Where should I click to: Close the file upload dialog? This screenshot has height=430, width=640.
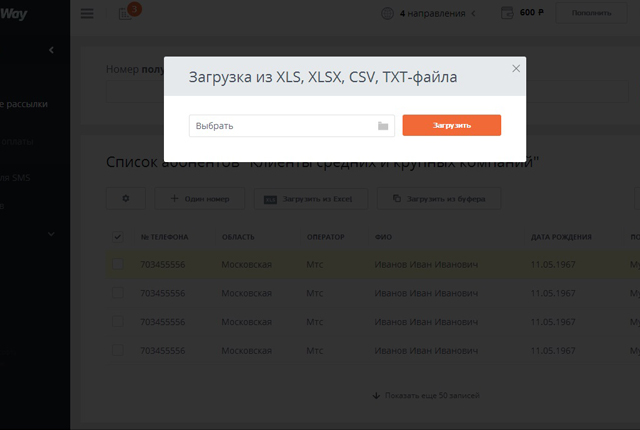coord(516,69)
